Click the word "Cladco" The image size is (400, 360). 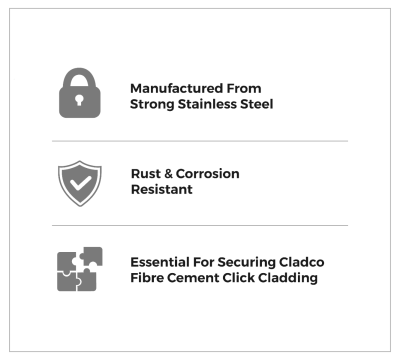pyautogui.click(x=302, y=262)
